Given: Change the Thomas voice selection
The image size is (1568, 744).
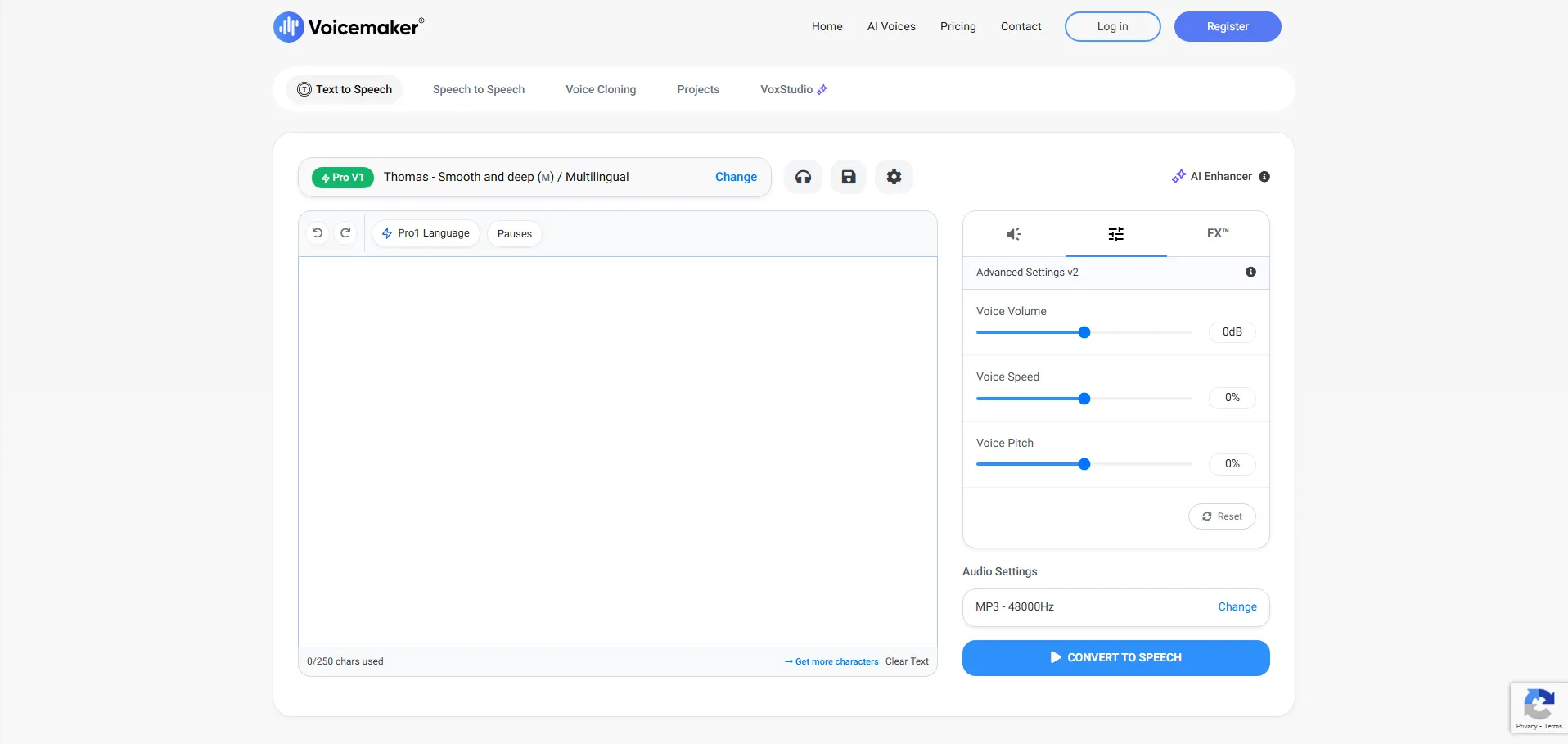Looking at the screenshot, I should [x=736, y=177].
